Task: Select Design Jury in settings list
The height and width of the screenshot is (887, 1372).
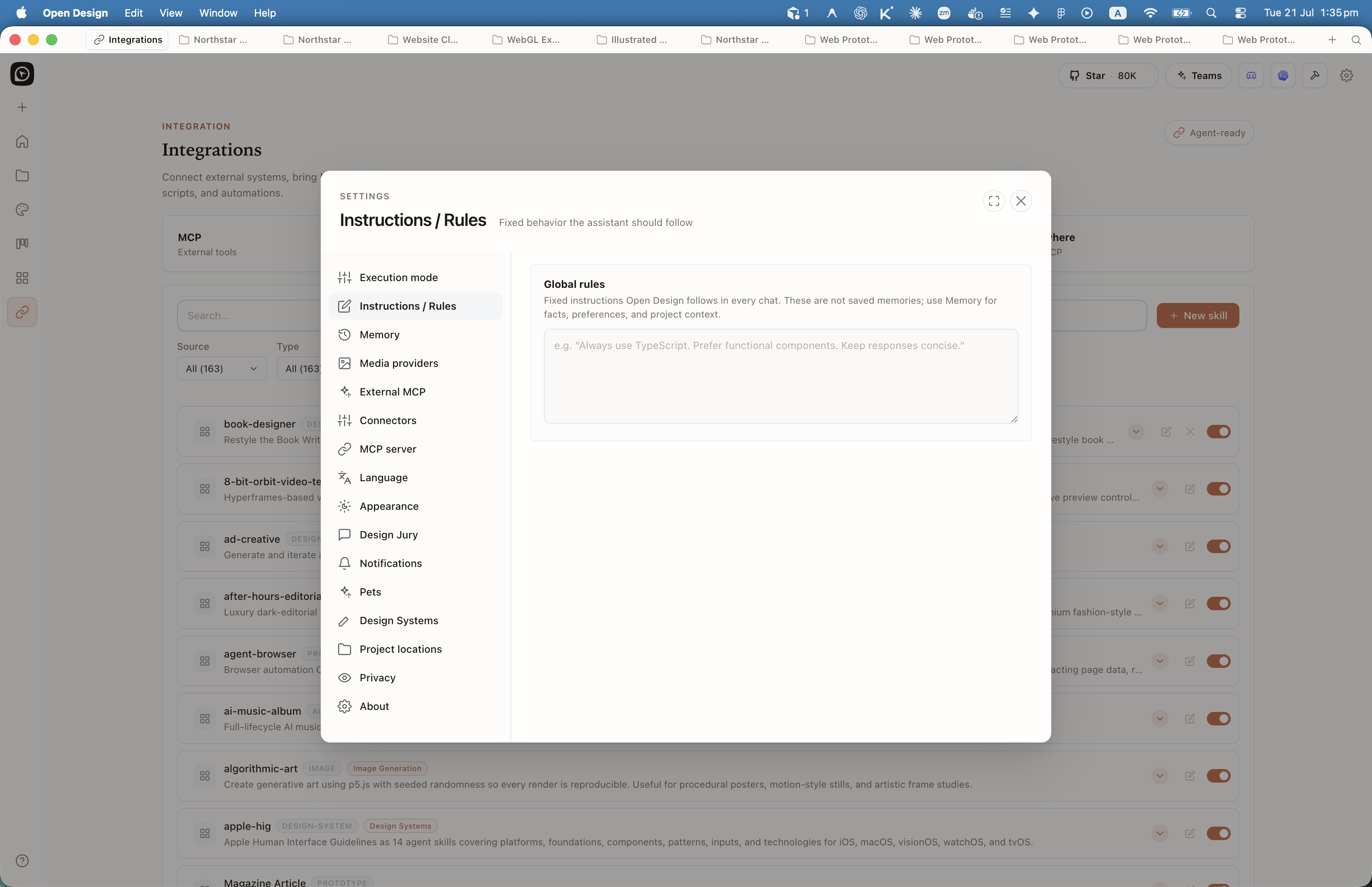Action: click(415, 535)
